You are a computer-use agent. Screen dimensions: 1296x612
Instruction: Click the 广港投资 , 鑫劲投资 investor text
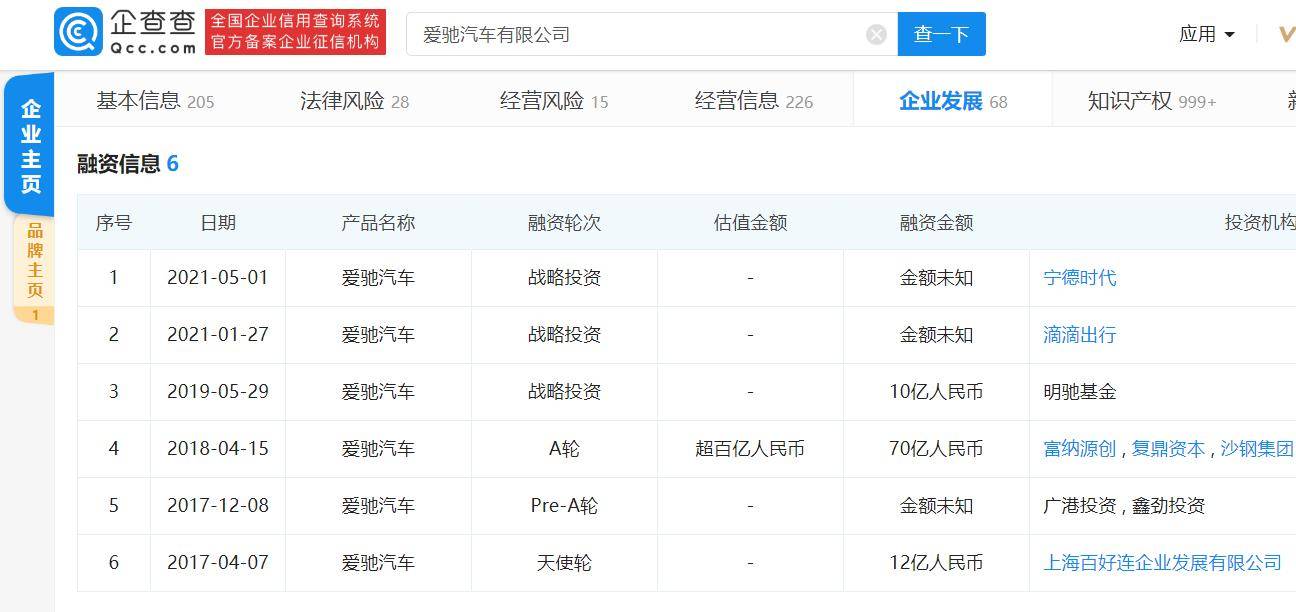(x=1124, y=506)
